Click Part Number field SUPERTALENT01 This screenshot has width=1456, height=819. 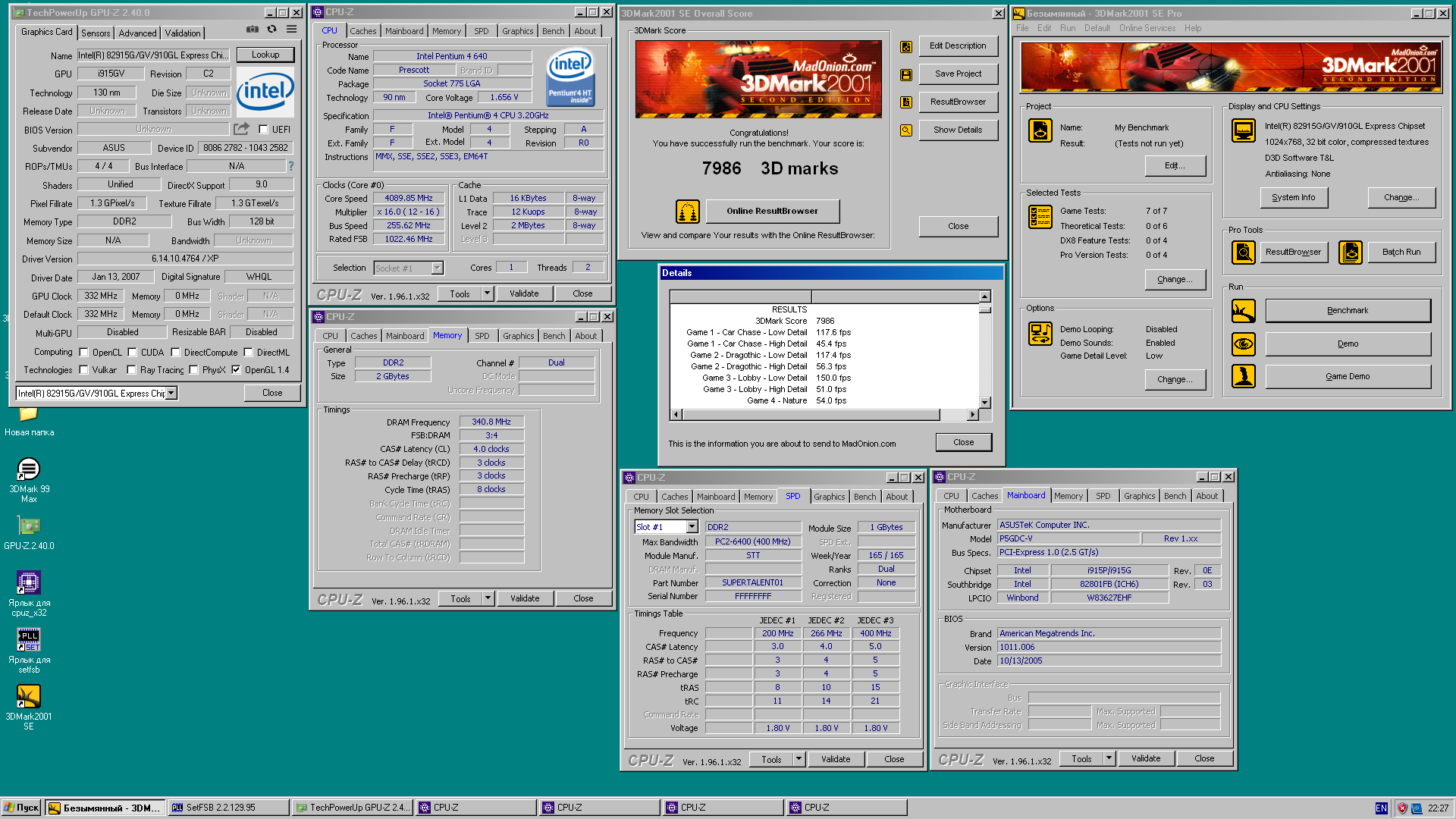click(752, 583)
